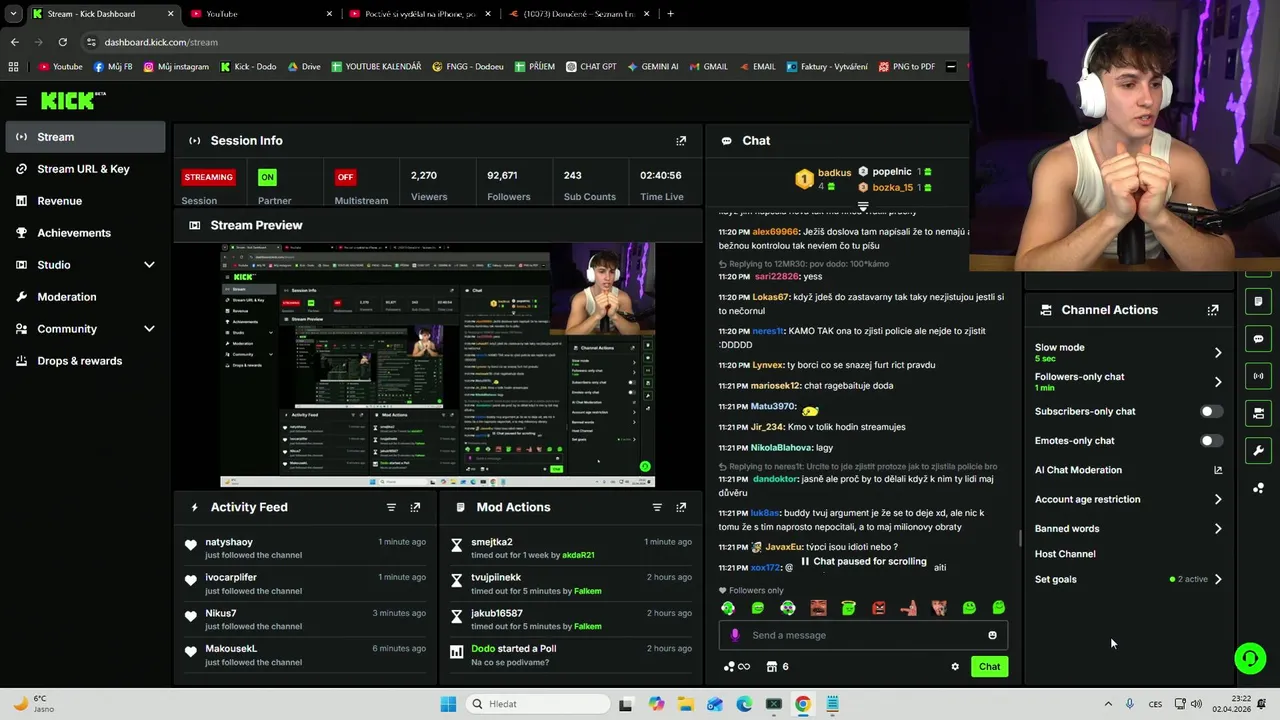Click the purple microphone icon in message box
The image size is (1280, 720).
click(x=735, y=635)
